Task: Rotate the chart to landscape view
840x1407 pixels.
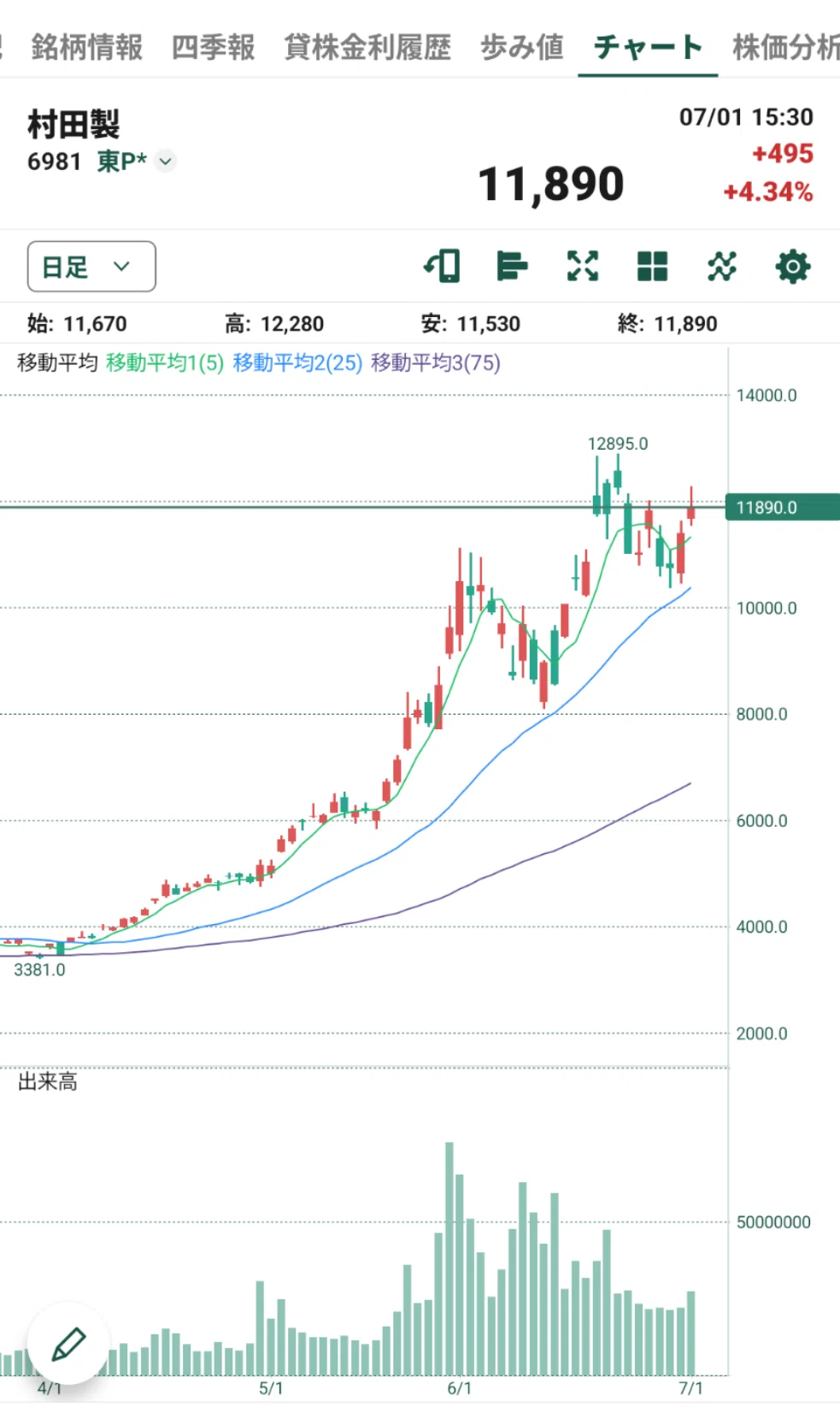Action: click(442, 266)
